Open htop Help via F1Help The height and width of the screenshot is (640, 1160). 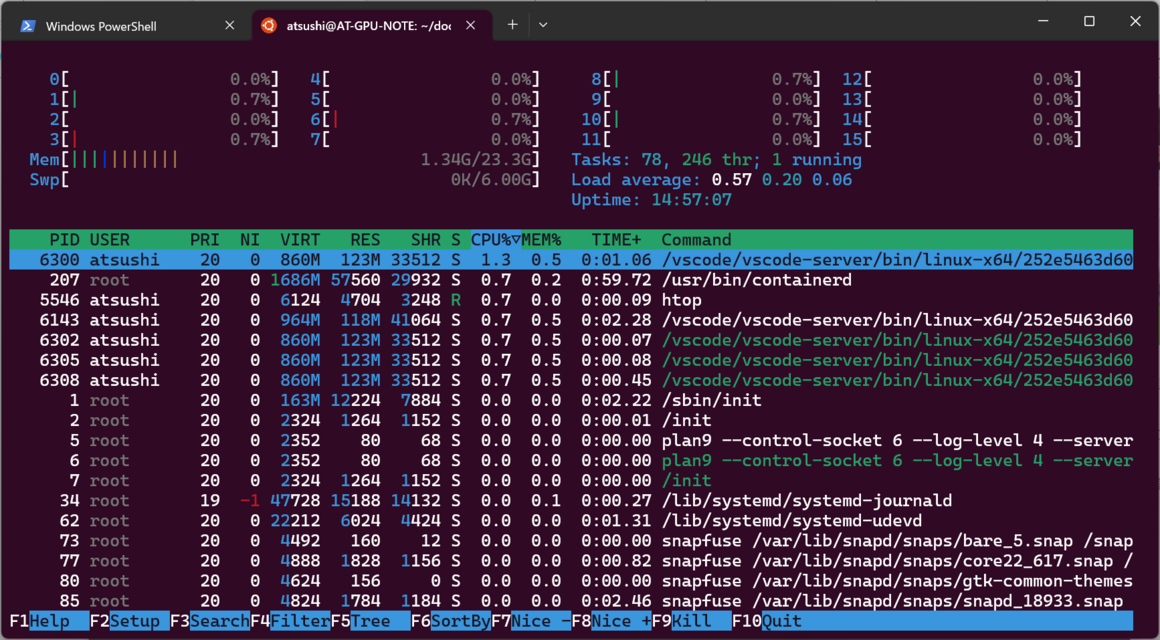click(x=40, y=620)
